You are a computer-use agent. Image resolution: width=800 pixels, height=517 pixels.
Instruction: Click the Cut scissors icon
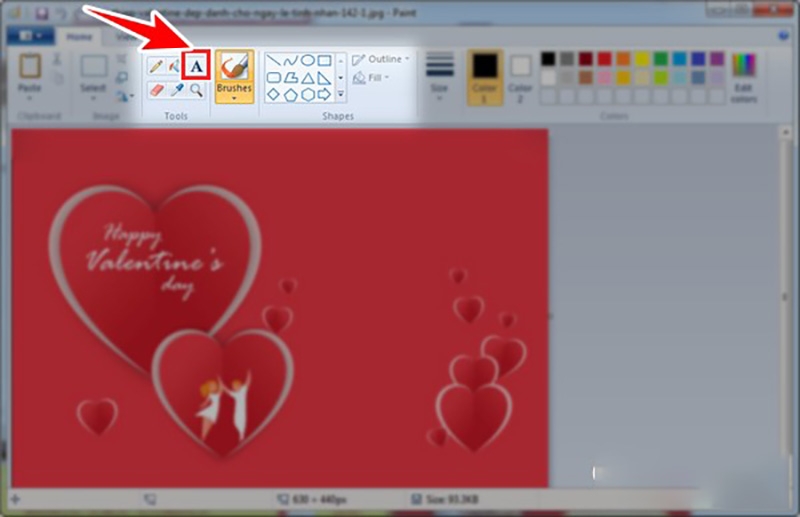(x=57, y=59)
